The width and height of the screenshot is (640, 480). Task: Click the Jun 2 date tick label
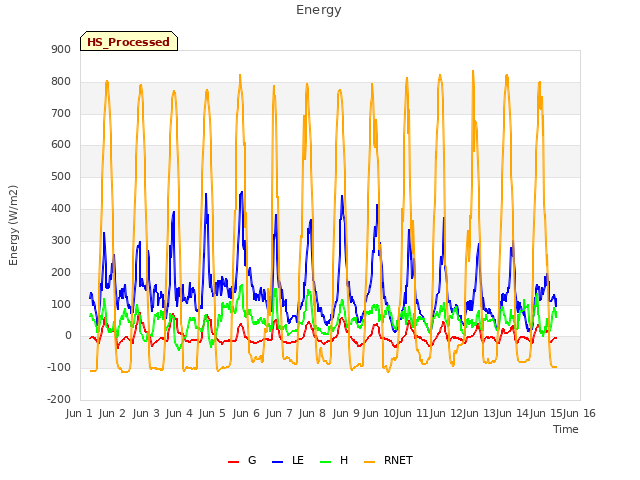pyautogui.click(x=112, y=413)
